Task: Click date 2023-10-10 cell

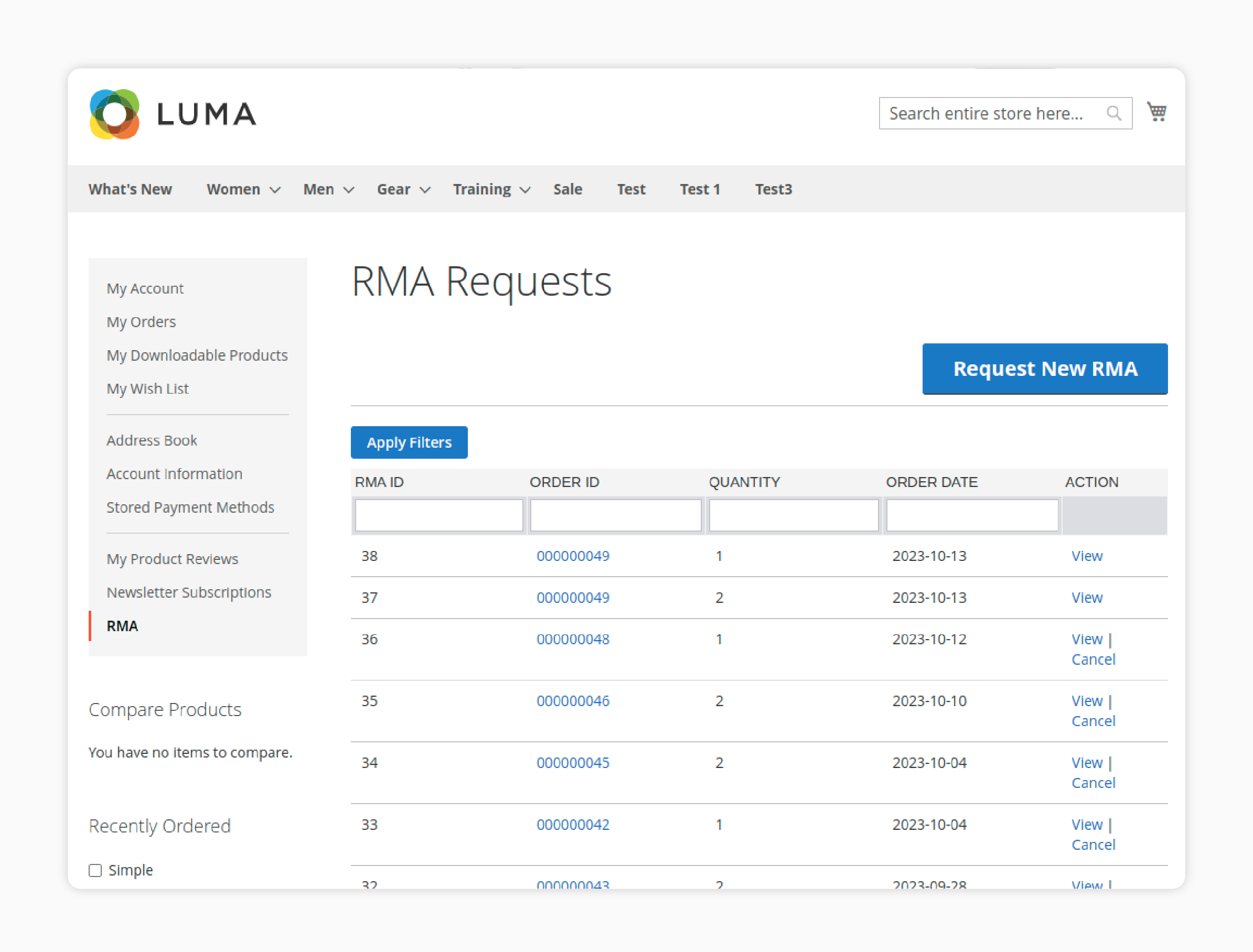Action: (929, 701)
